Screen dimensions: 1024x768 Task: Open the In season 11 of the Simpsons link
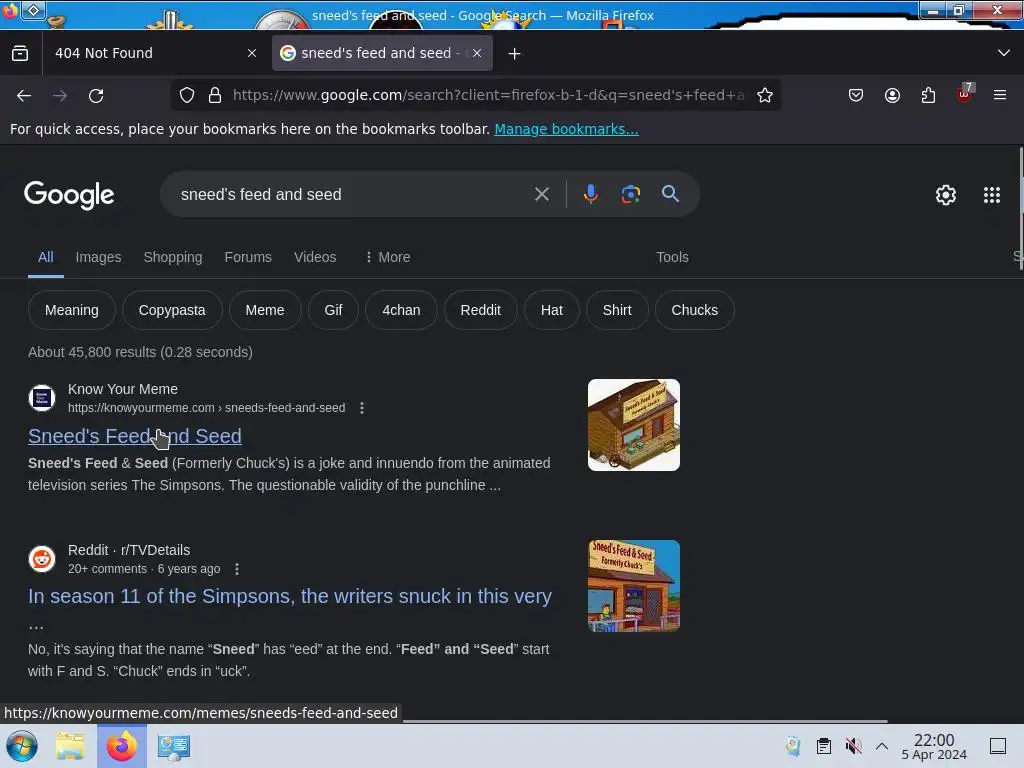(x=290, y=596)
